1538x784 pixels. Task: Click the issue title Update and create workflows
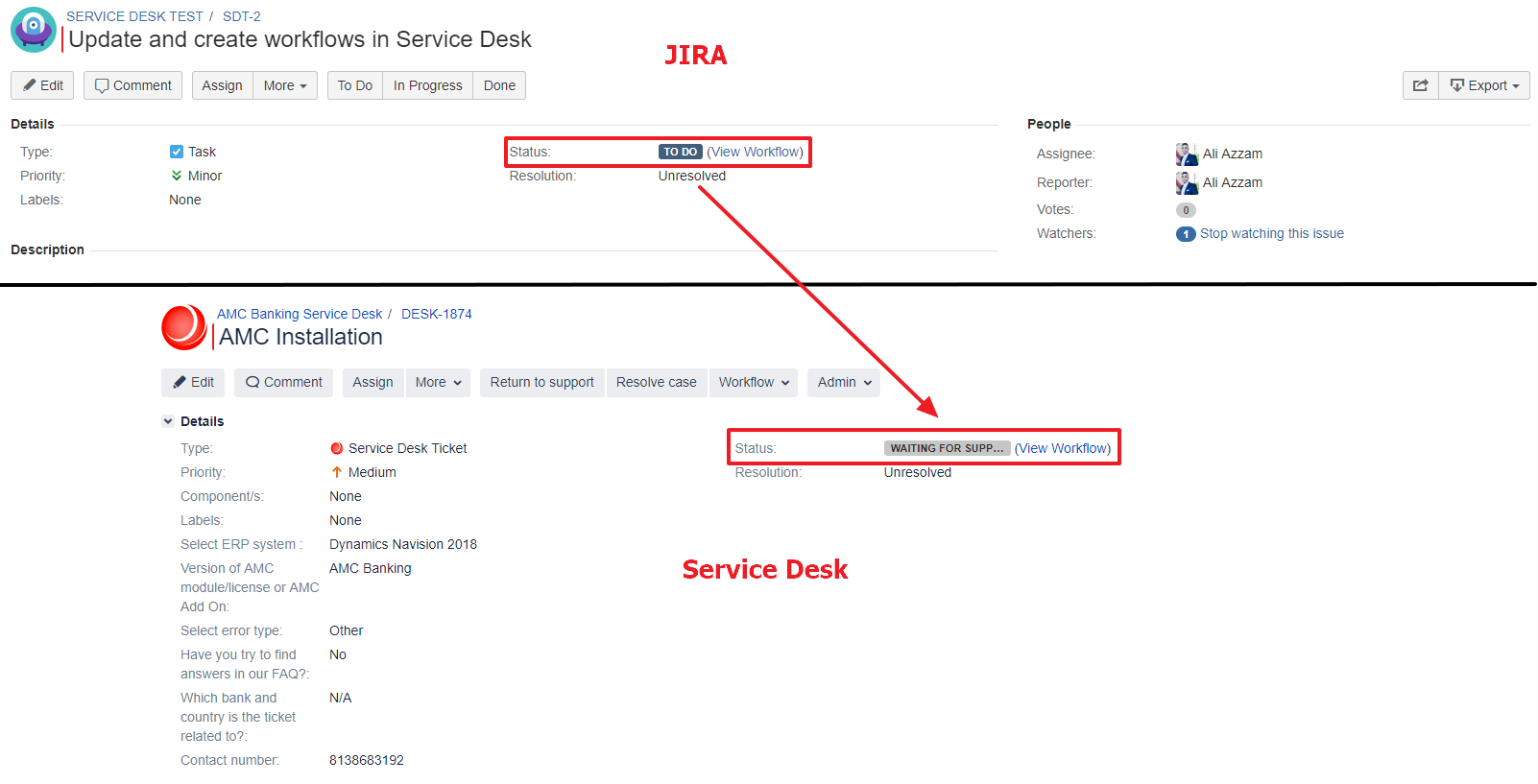tap(300, 39)
